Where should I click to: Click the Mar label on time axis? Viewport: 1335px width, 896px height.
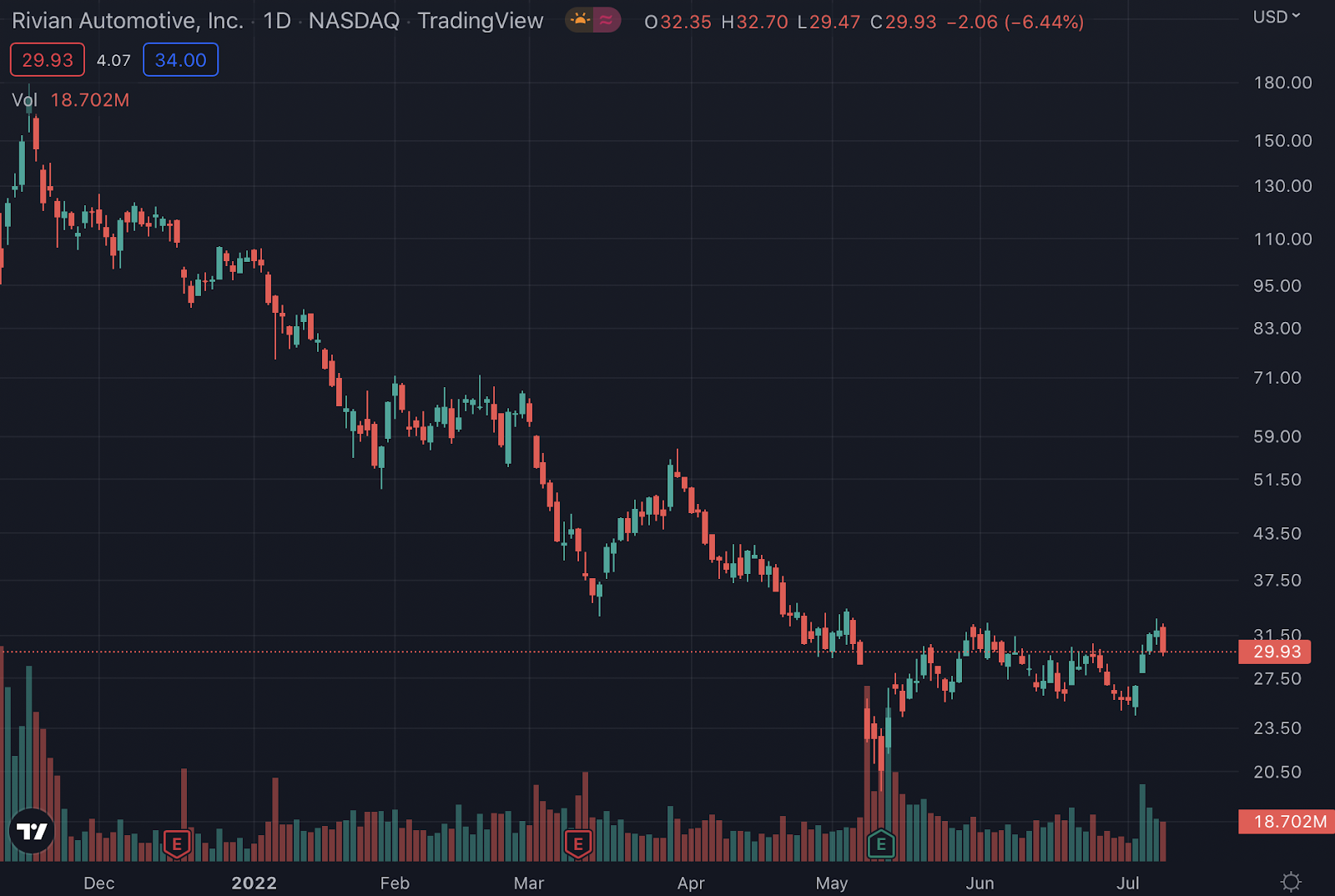529,883
